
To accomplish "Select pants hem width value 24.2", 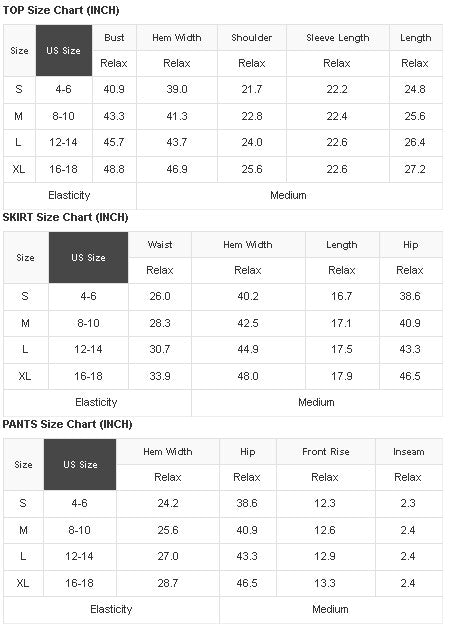I will [x=168, y=503].
